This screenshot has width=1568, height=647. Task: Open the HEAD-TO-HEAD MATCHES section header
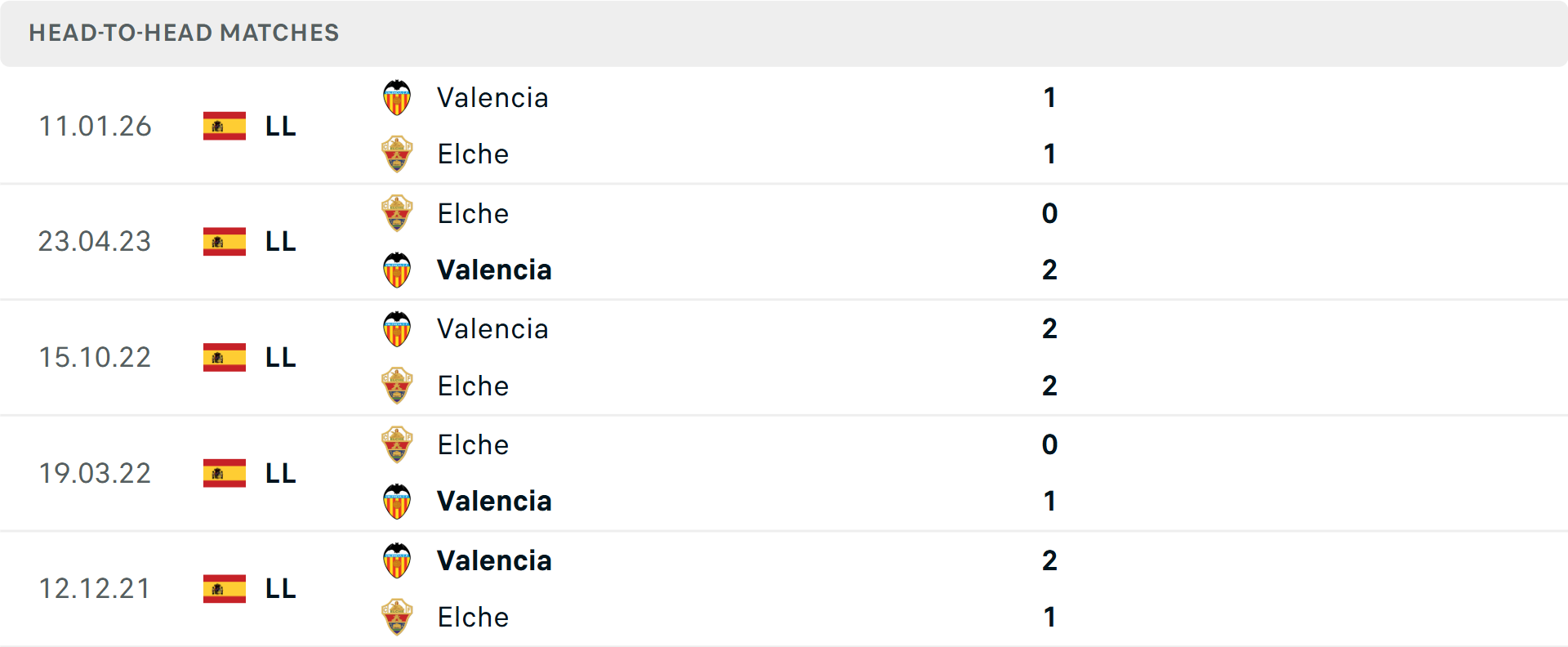coord(184,33)
